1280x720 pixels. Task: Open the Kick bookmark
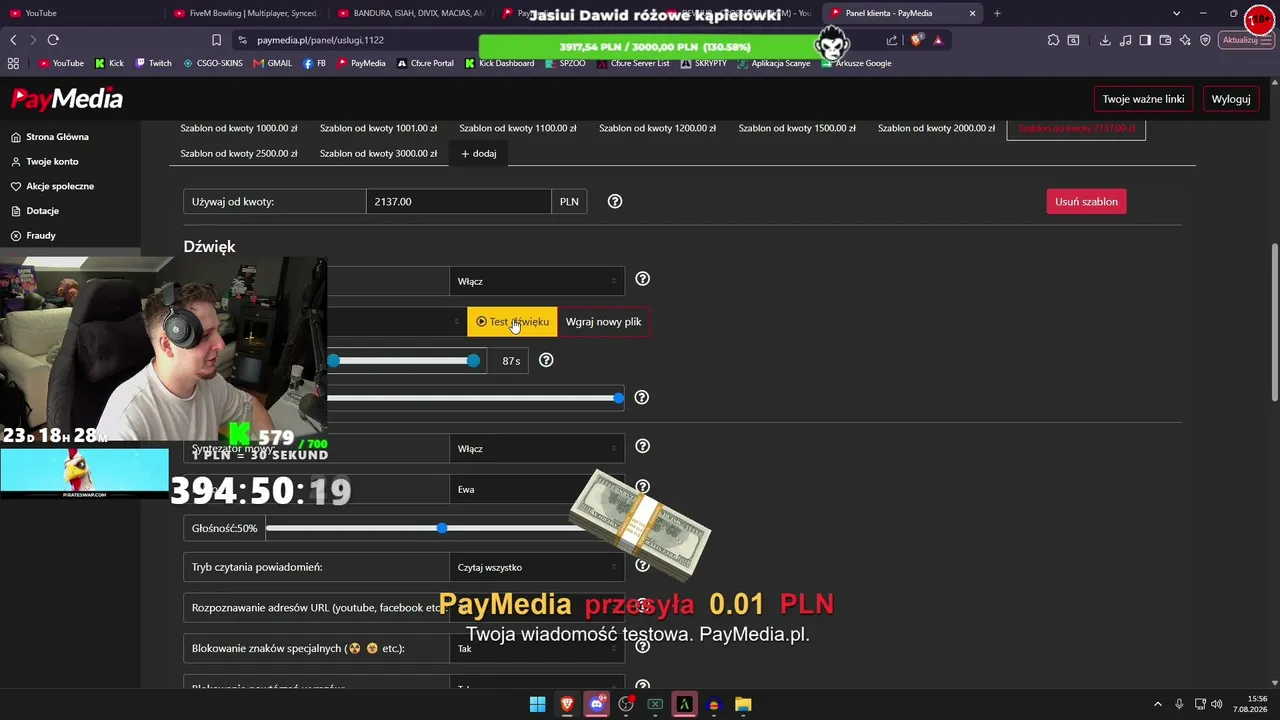click(x=110, y=63)
